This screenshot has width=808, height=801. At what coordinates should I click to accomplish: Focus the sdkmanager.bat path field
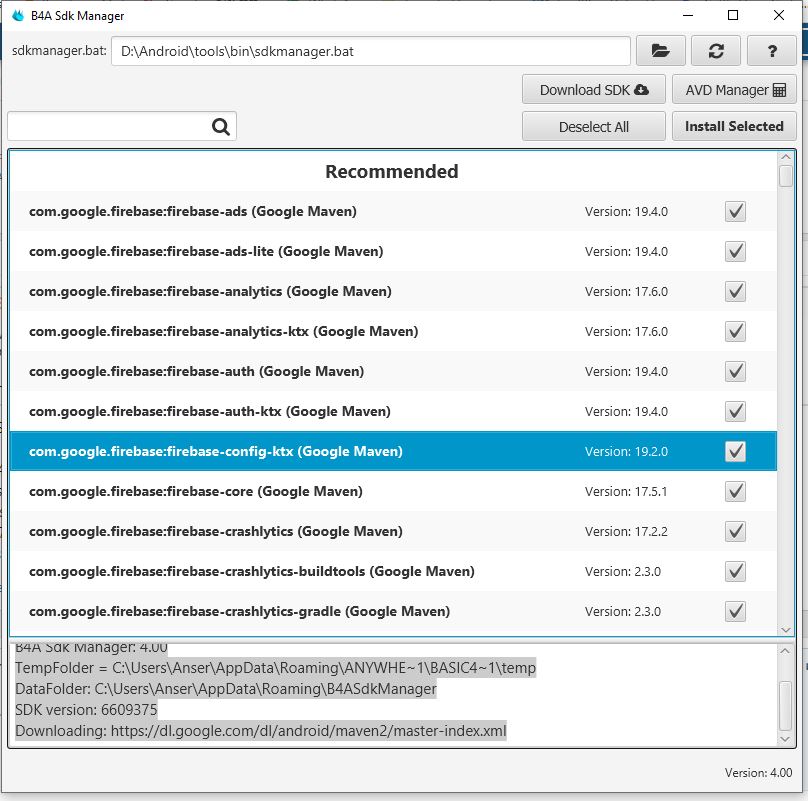pos(371,51)
